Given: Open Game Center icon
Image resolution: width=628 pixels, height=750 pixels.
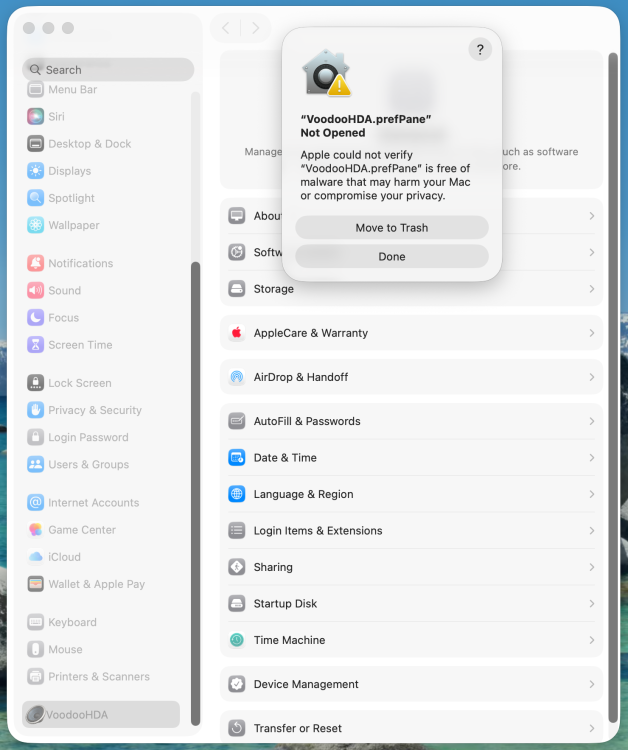Looking at the screenshot, I should [35, 529].
